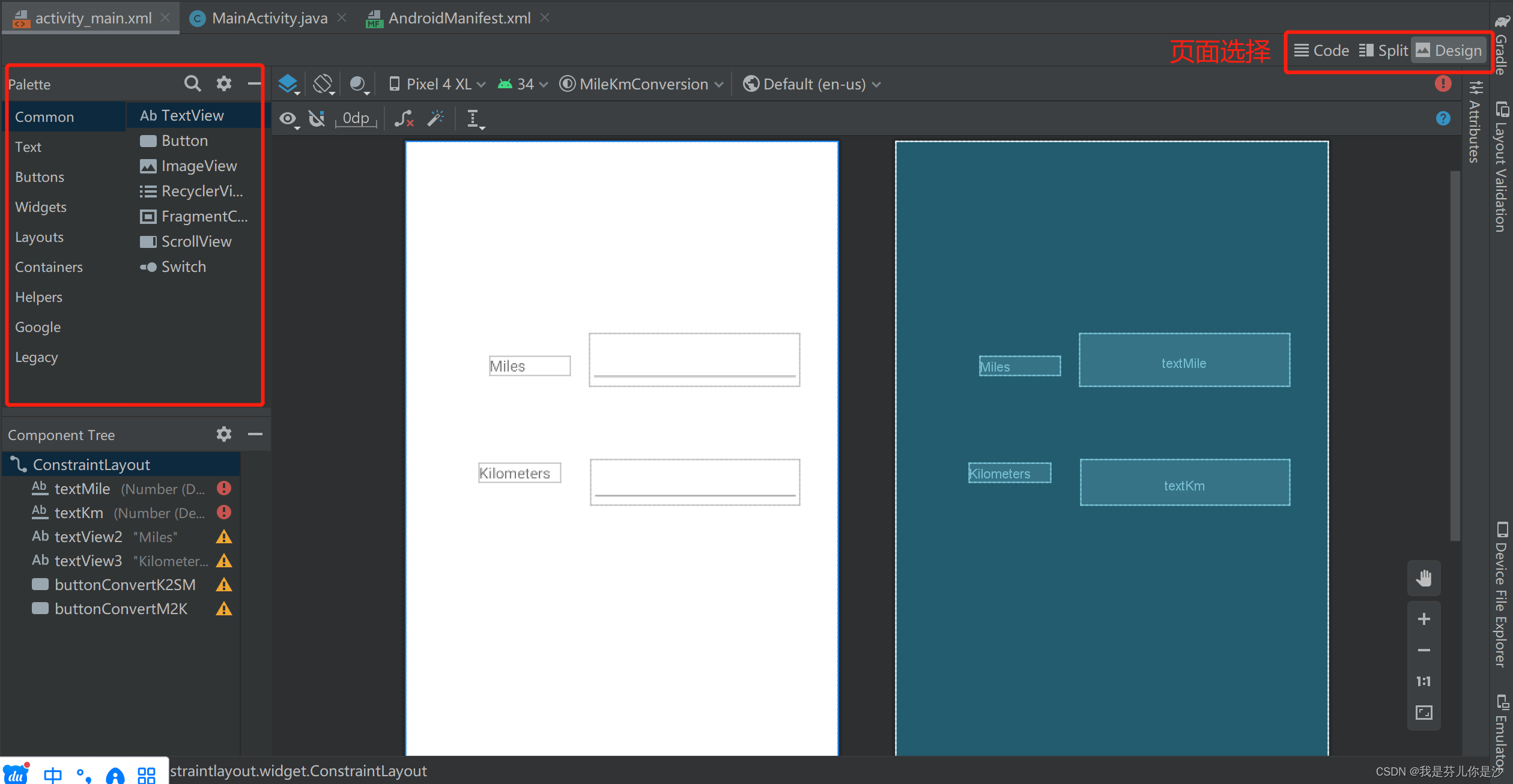This screenshot has width=1513, height=784.
Task: Toggle the view options eye icon
Action: tap(289, 119)
